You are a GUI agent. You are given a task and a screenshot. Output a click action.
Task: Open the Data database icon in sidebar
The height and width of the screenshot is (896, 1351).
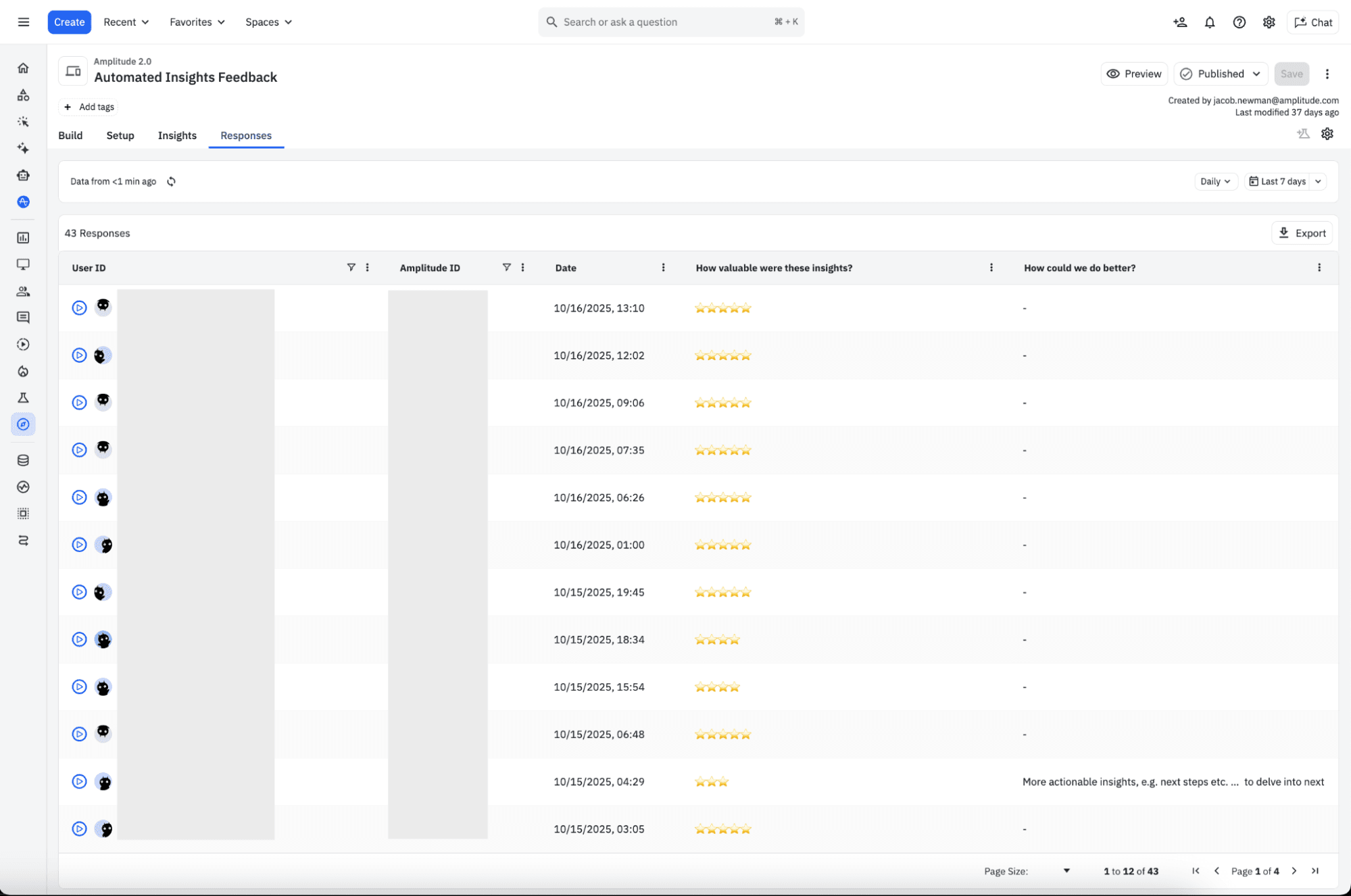pyautogui.click(x=23, y=459)
